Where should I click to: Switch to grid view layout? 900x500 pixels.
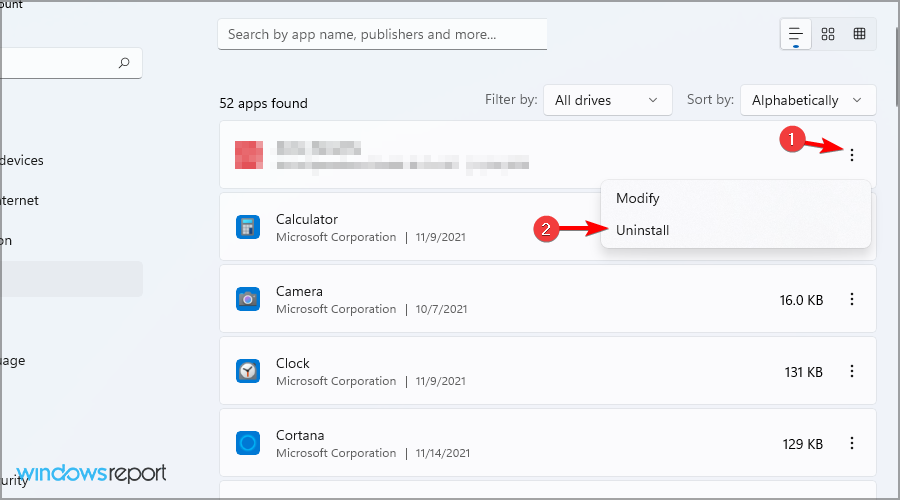coord(828,34)
